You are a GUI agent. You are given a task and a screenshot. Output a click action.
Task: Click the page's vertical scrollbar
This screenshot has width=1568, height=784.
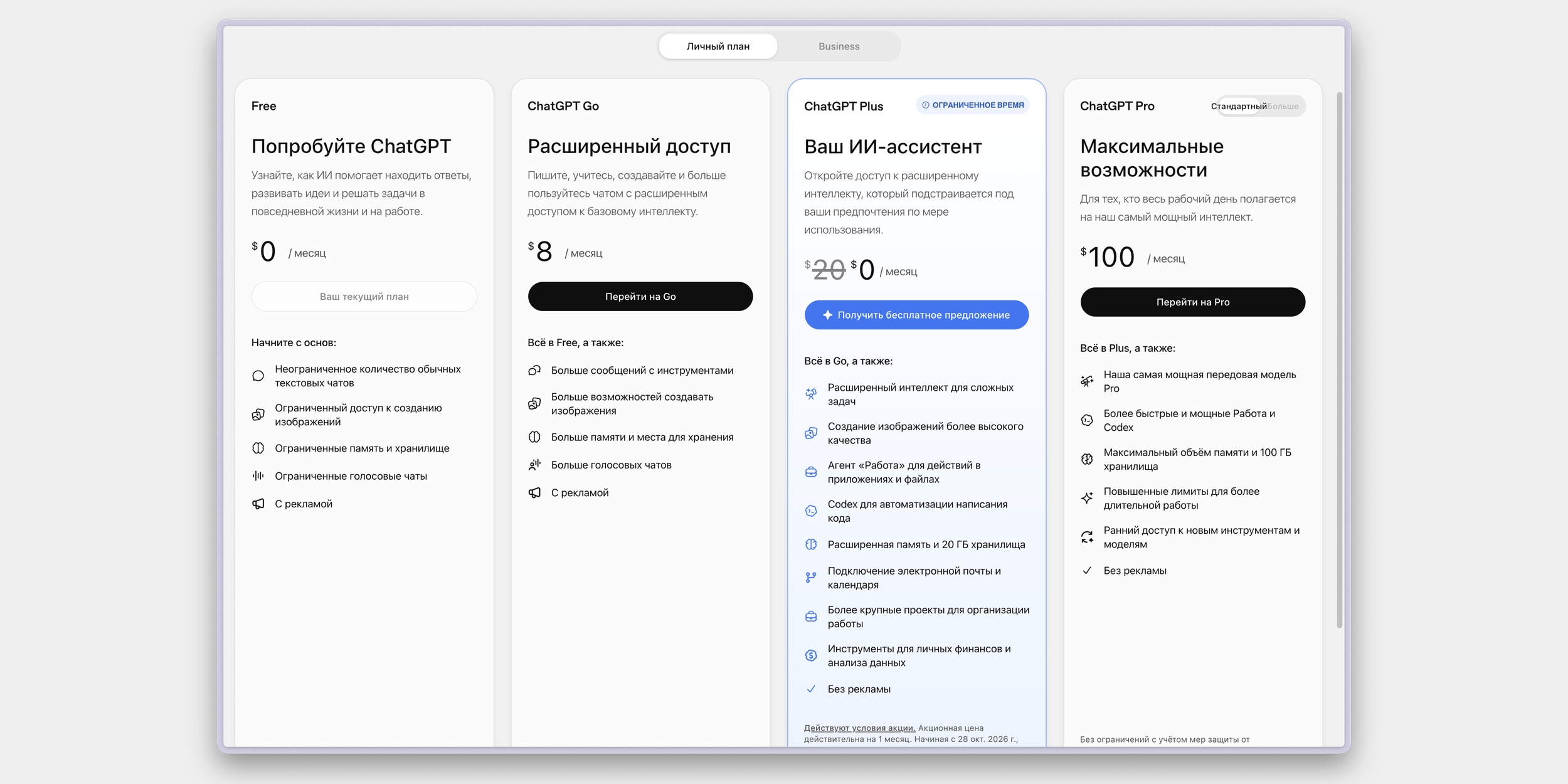1339,361
